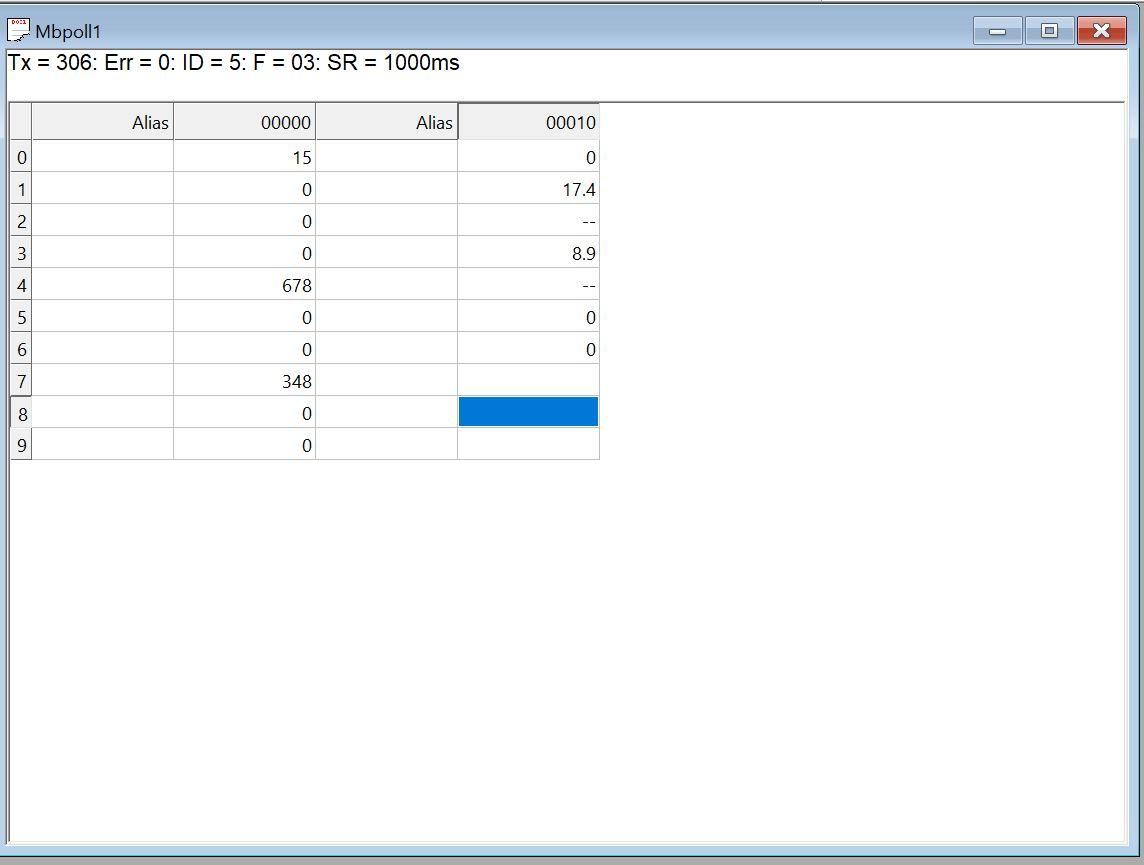Click the first Alias cell in row 4
Image resolution: width=1144 pixels, height=865 pixels.
(103, 285)
